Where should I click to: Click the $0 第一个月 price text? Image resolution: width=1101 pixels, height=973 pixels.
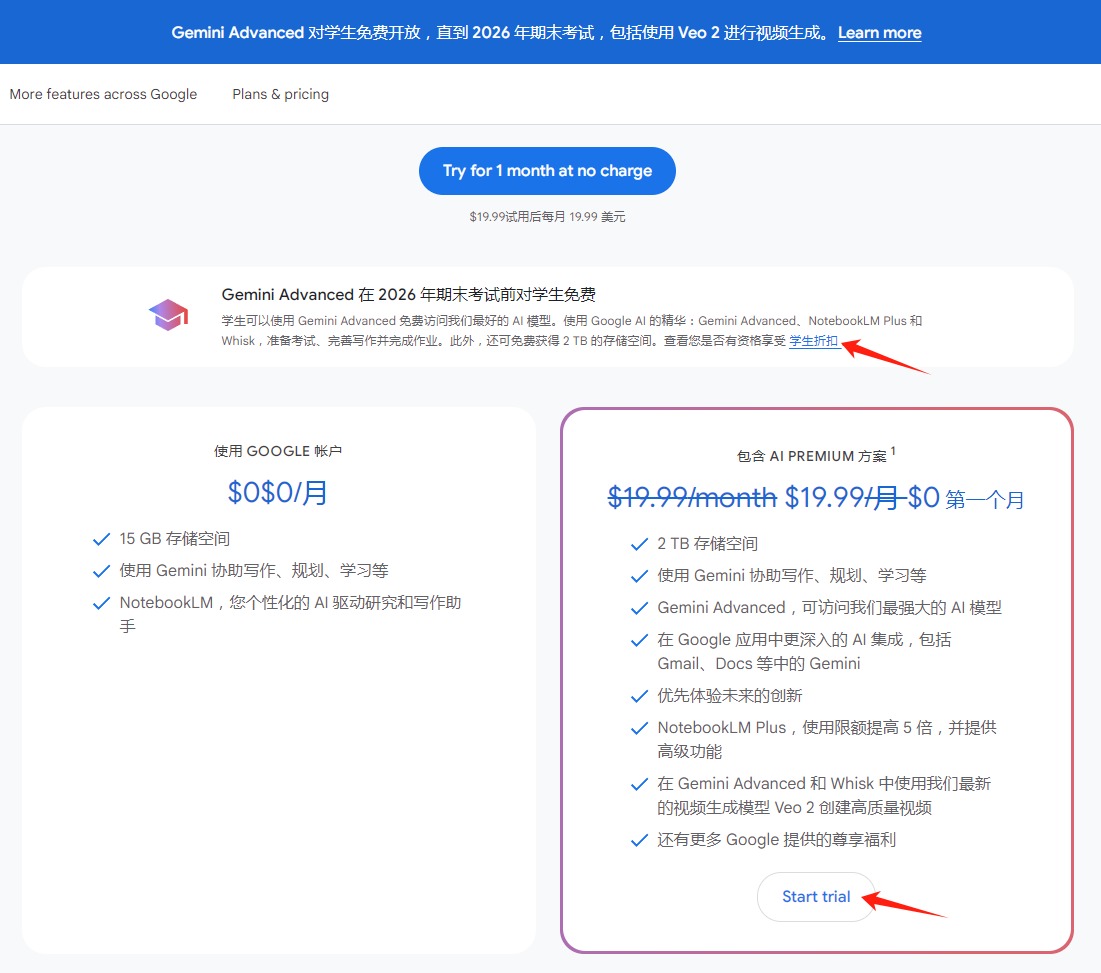(966, 498)
